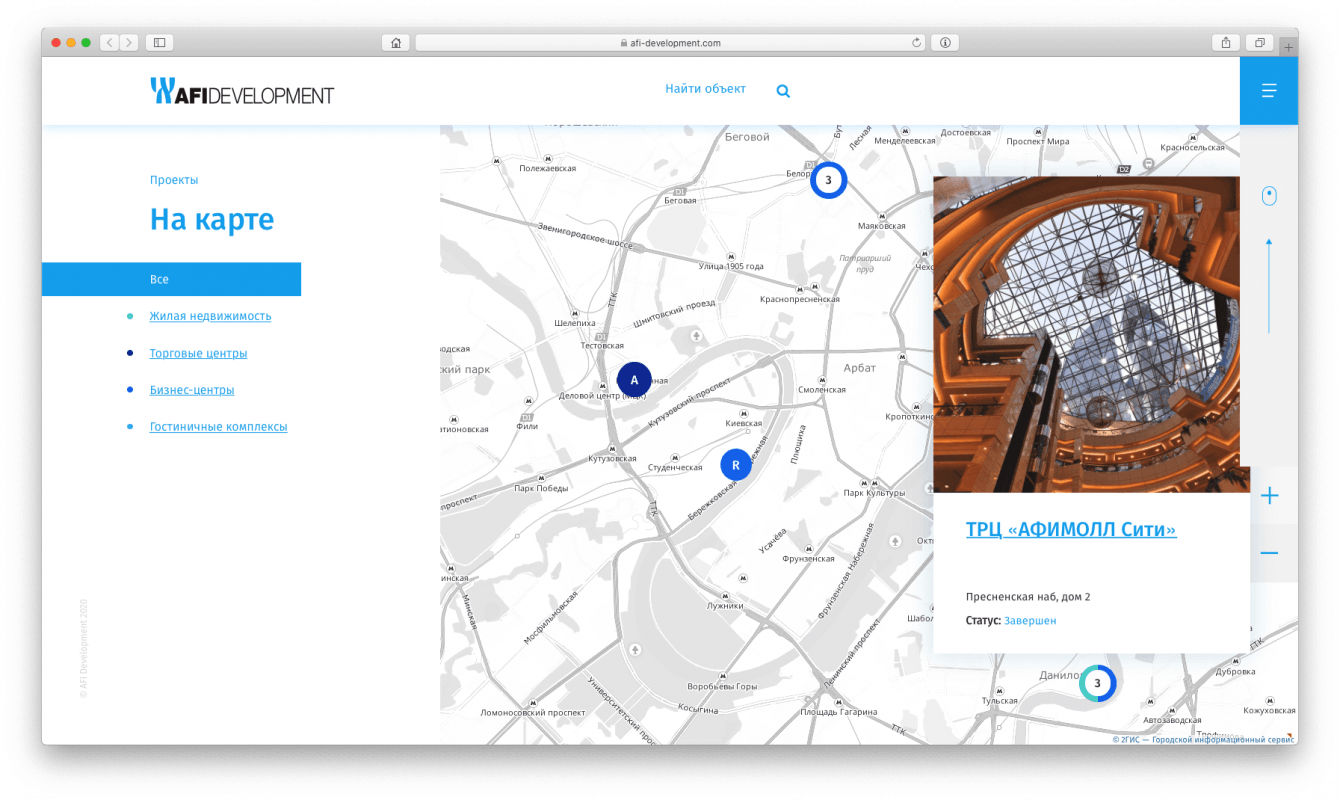
Task: Zoom in the map with the plus button
Action: 1270,495
